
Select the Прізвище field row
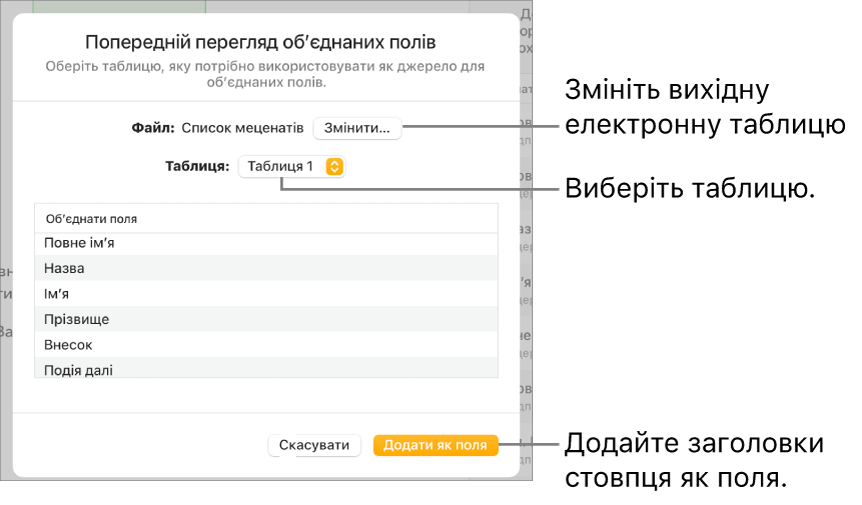tap(266, 319)
